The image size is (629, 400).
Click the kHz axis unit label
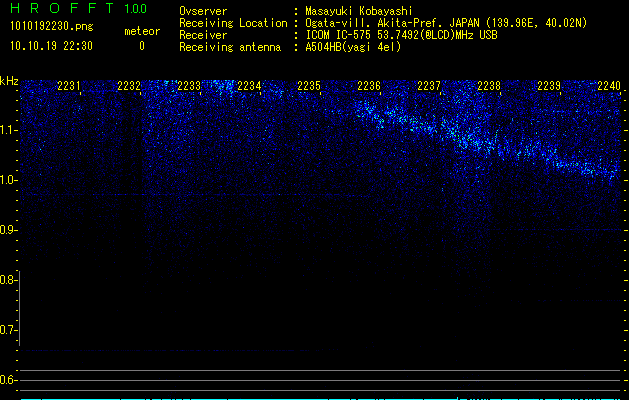pos(10,81)
